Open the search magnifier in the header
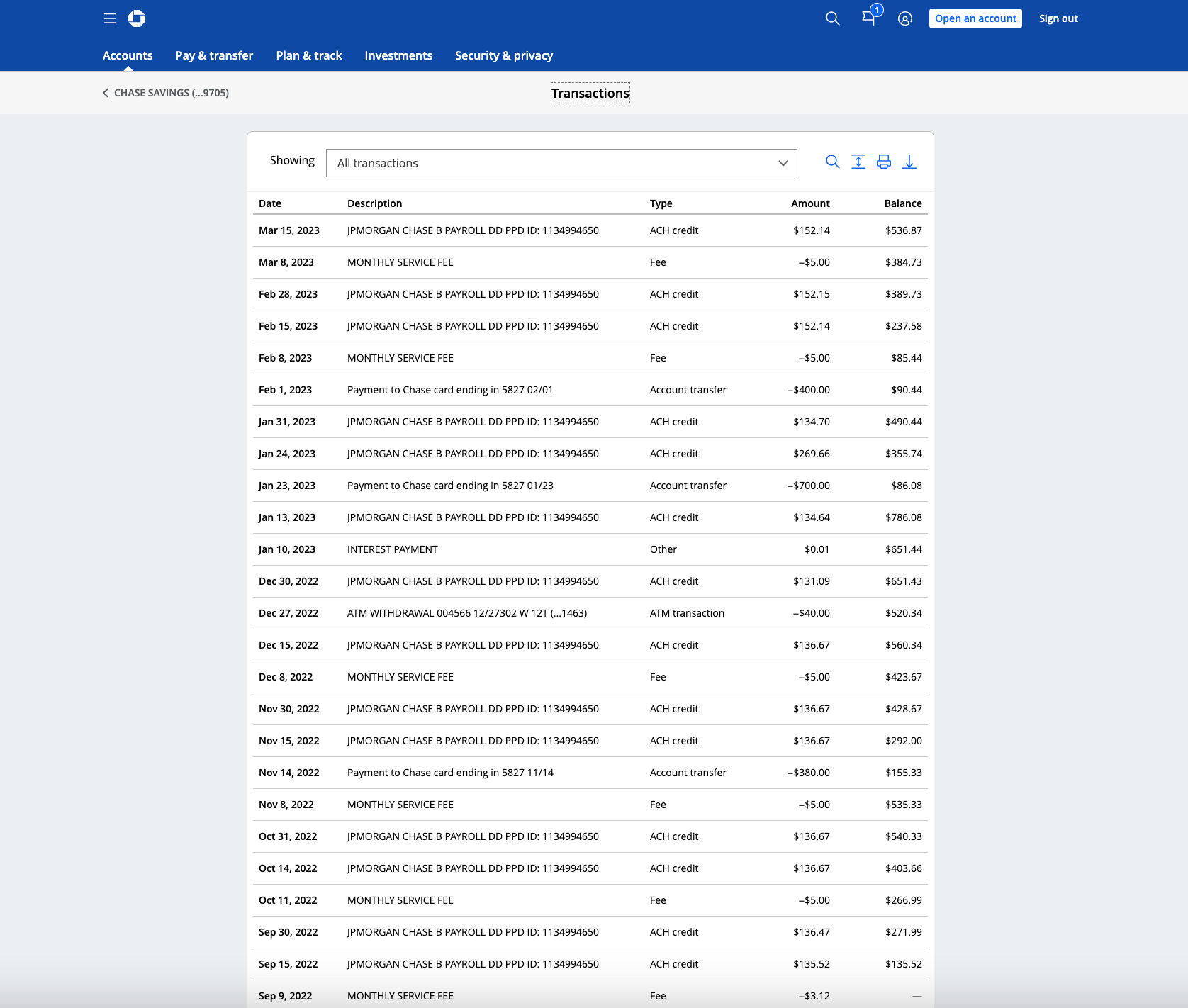Image resolution: width=1188 pixels, height=1008 pixels. point(833,18)
